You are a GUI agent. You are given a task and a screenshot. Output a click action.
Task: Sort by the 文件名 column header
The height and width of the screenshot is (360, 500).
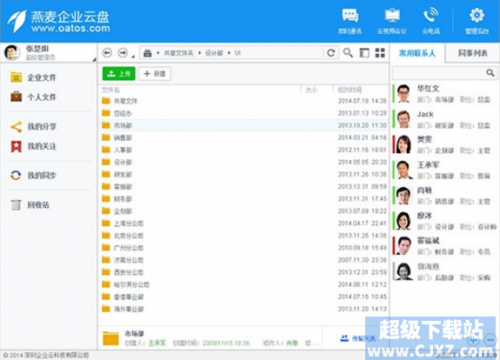click(111, 90)
